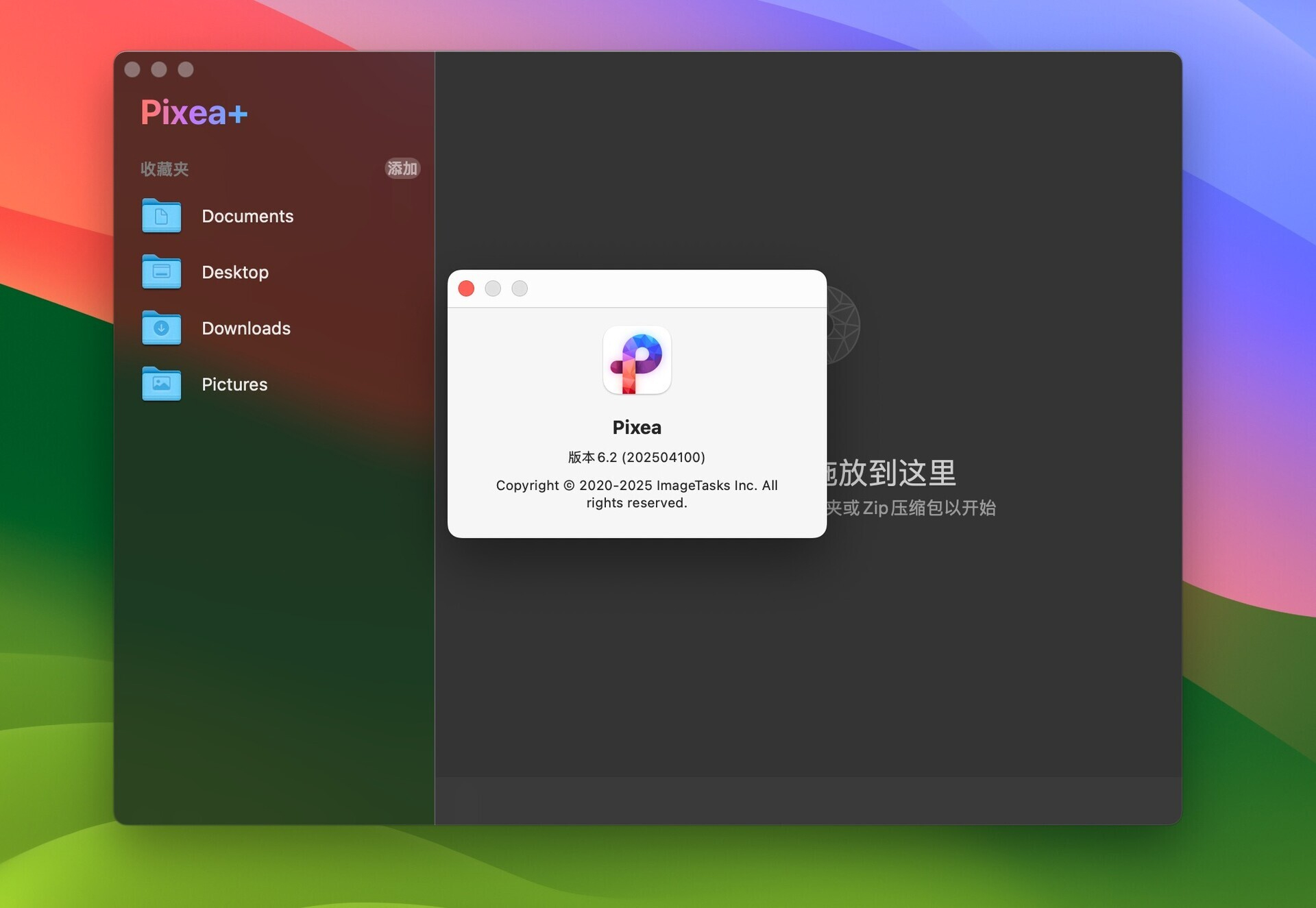Select the Pictures label in favorites

234,384
